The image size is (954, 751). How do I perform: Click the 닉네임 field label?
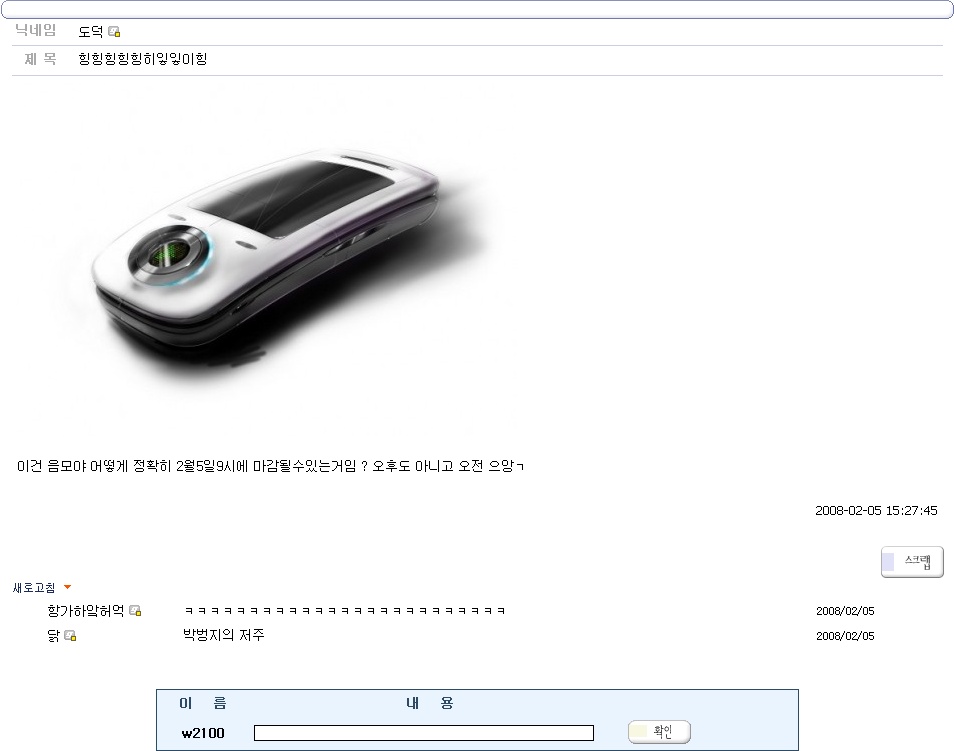[35, 30]
